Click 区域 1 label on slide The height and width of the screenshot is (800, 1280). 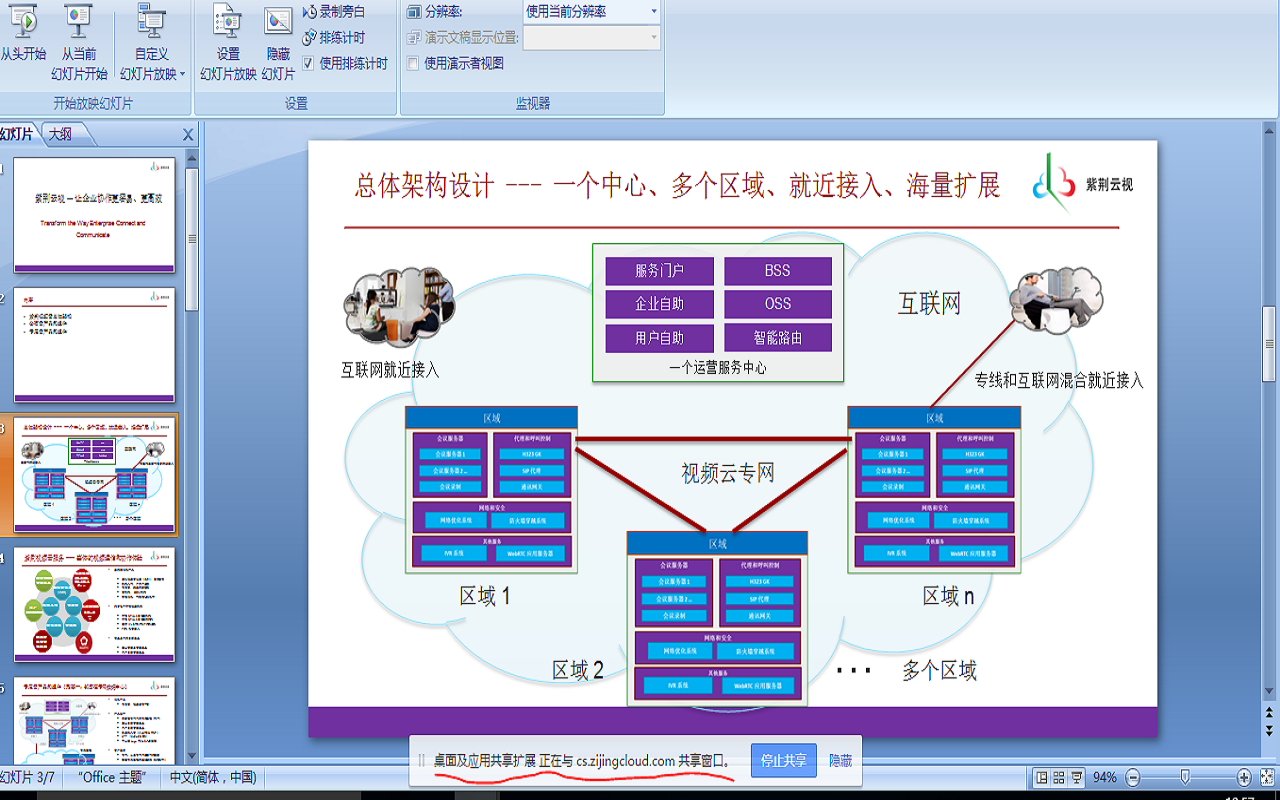(x=485, y=596)
